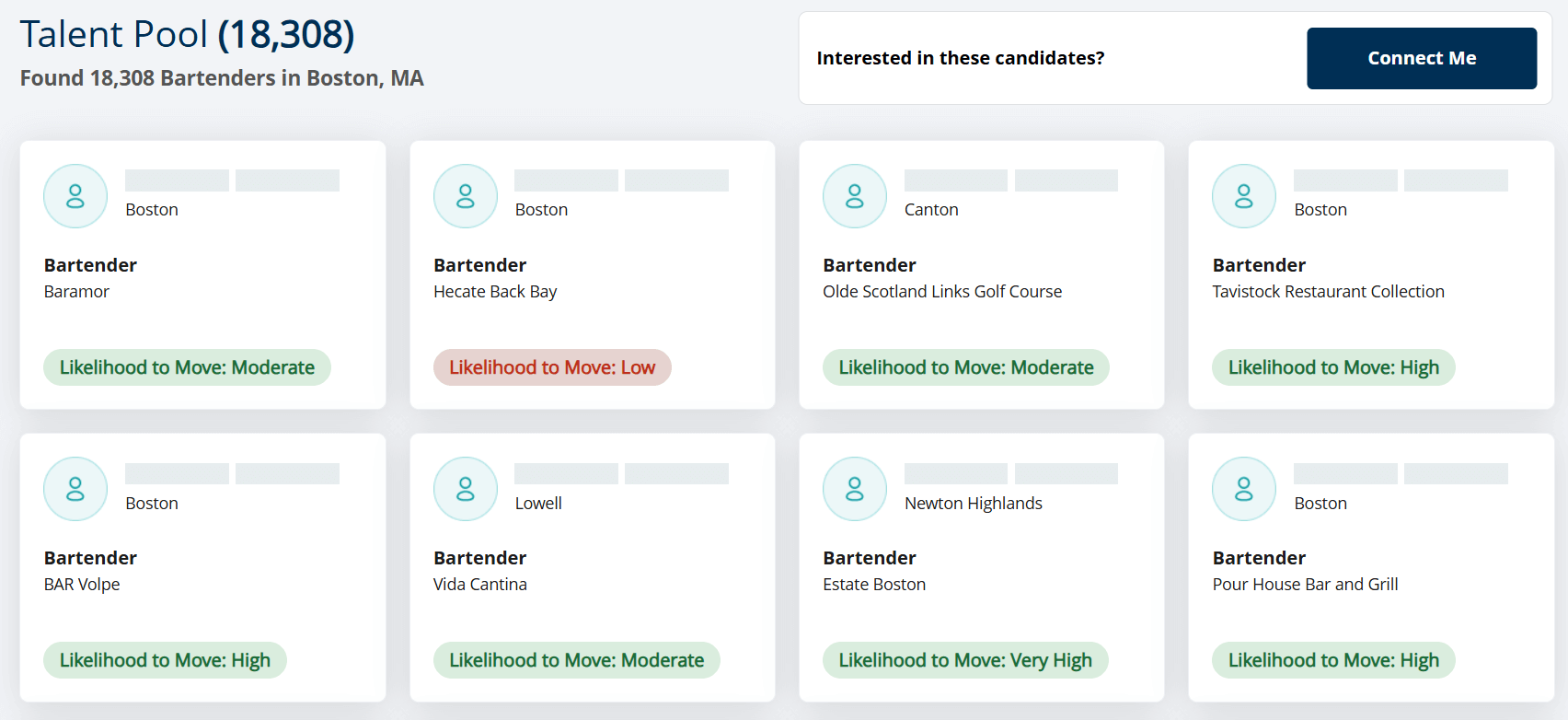Viewport: 1568px width, 720px height.
Task: Click the avatar icon on the Hecate Back Bay card
Action: 465,196
